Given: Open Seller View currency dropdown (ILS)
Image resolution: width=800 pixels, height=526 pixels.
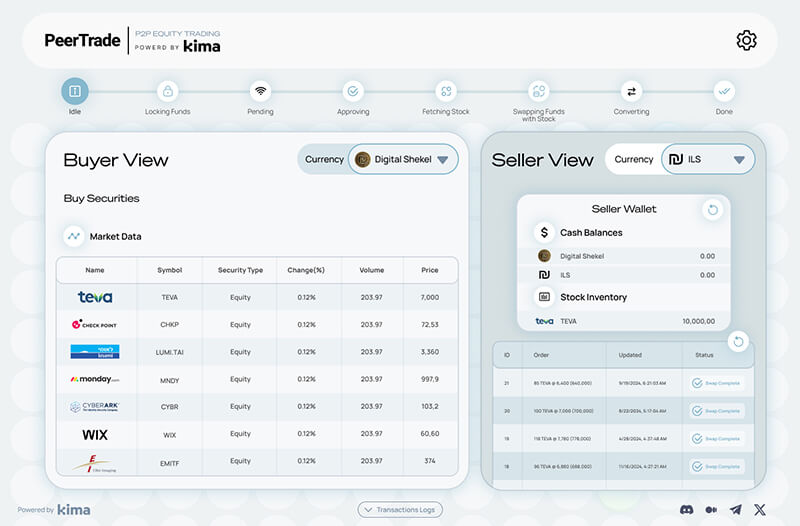Looking at the screenshot, I should pos(708,160).
